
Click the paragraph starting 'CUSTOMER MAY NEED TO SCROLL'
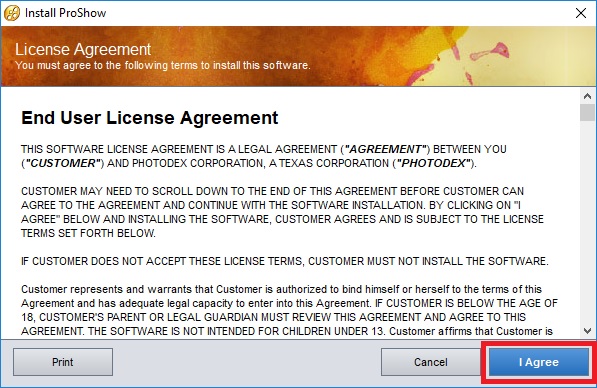(x=282, y=212)
